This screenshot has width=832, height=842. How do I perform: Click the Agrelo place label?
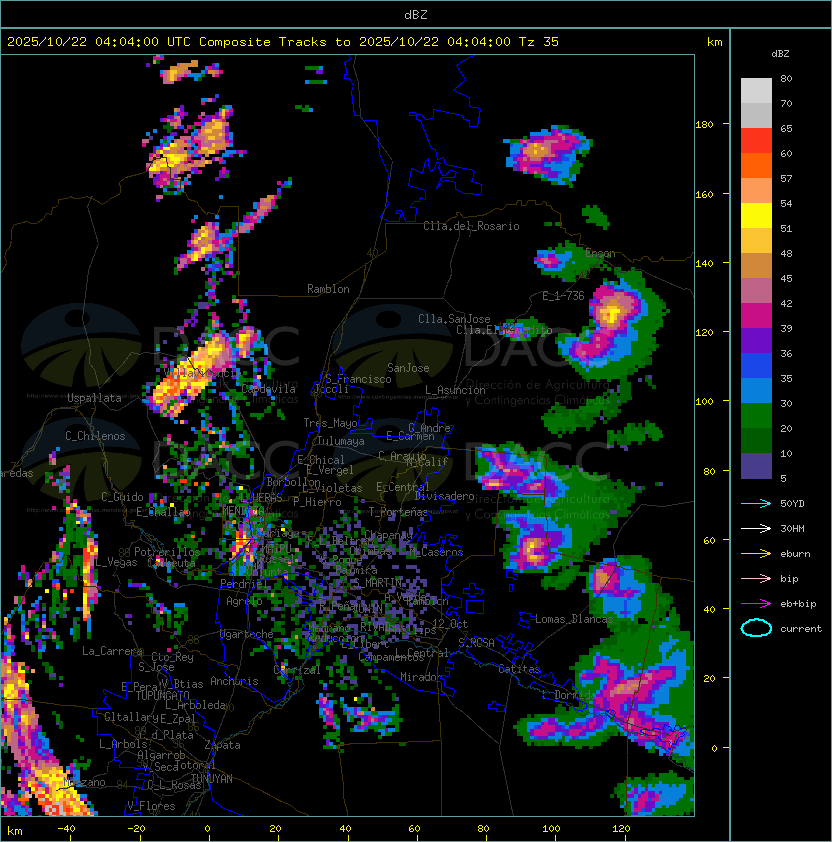[244, 601]
